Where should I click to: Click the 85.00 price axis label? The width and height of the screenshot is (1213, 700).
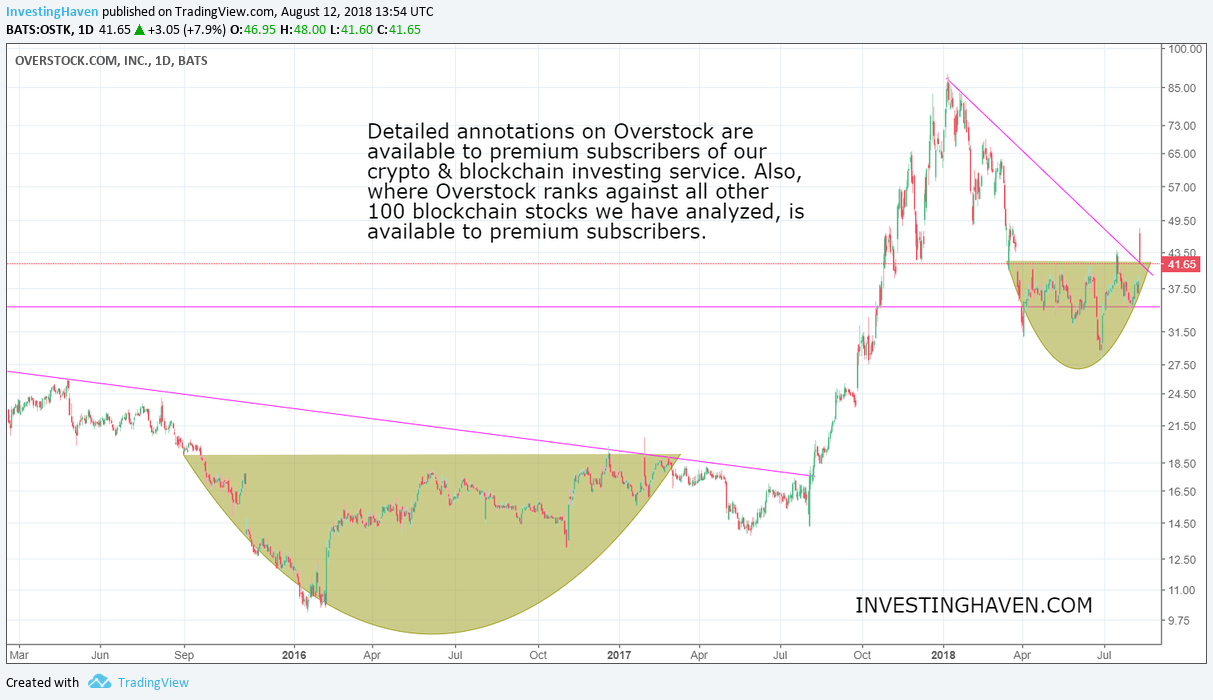click(x=1183, y=88)
